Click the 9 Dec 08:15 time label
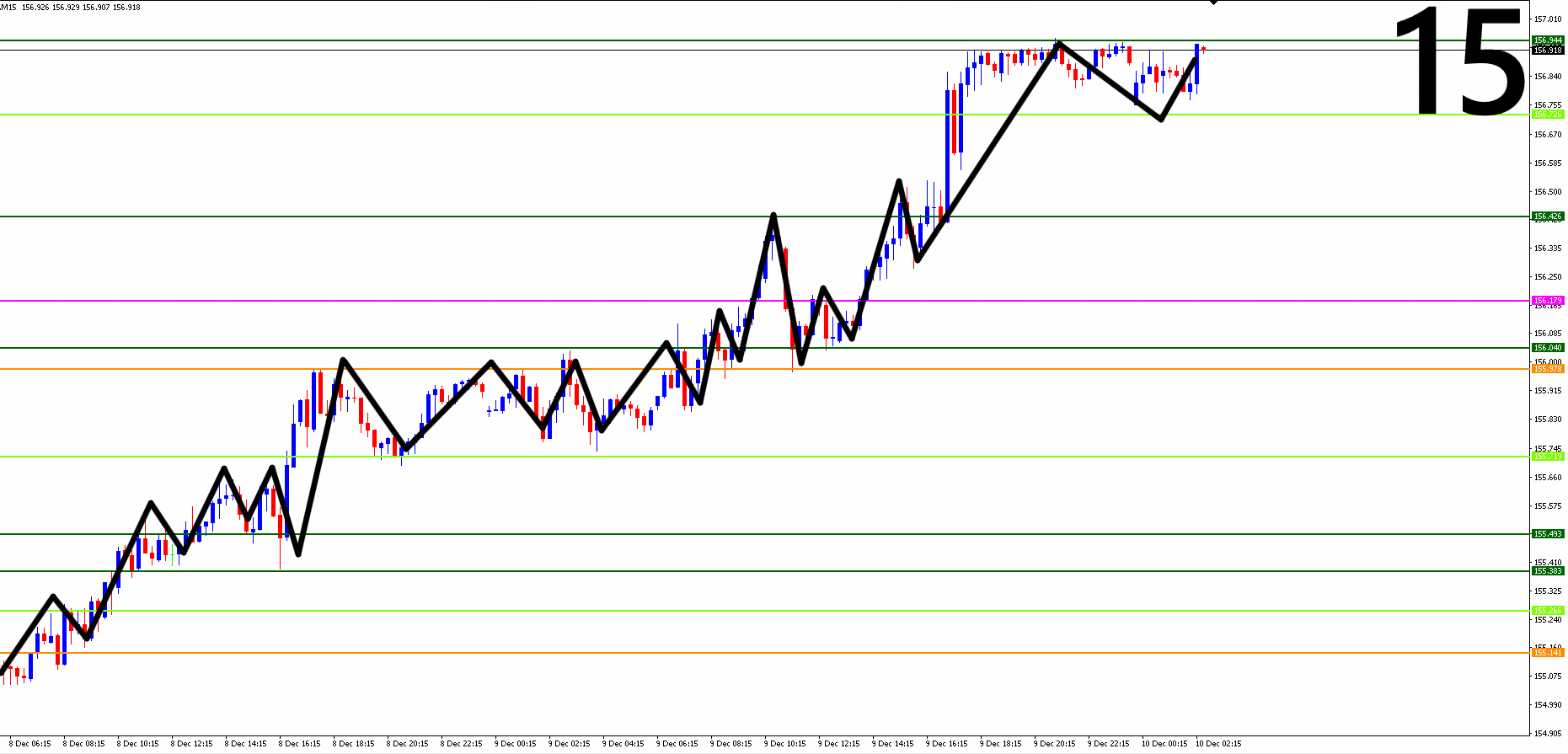This screenshot has height=754, width=1568. (x=731, y=744)
